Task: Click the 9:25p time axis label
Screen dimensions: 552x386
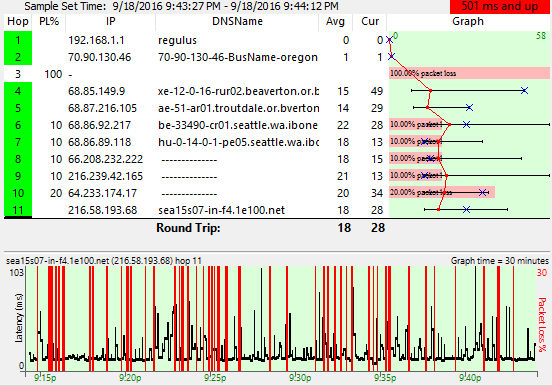Action: coord(215,378)
